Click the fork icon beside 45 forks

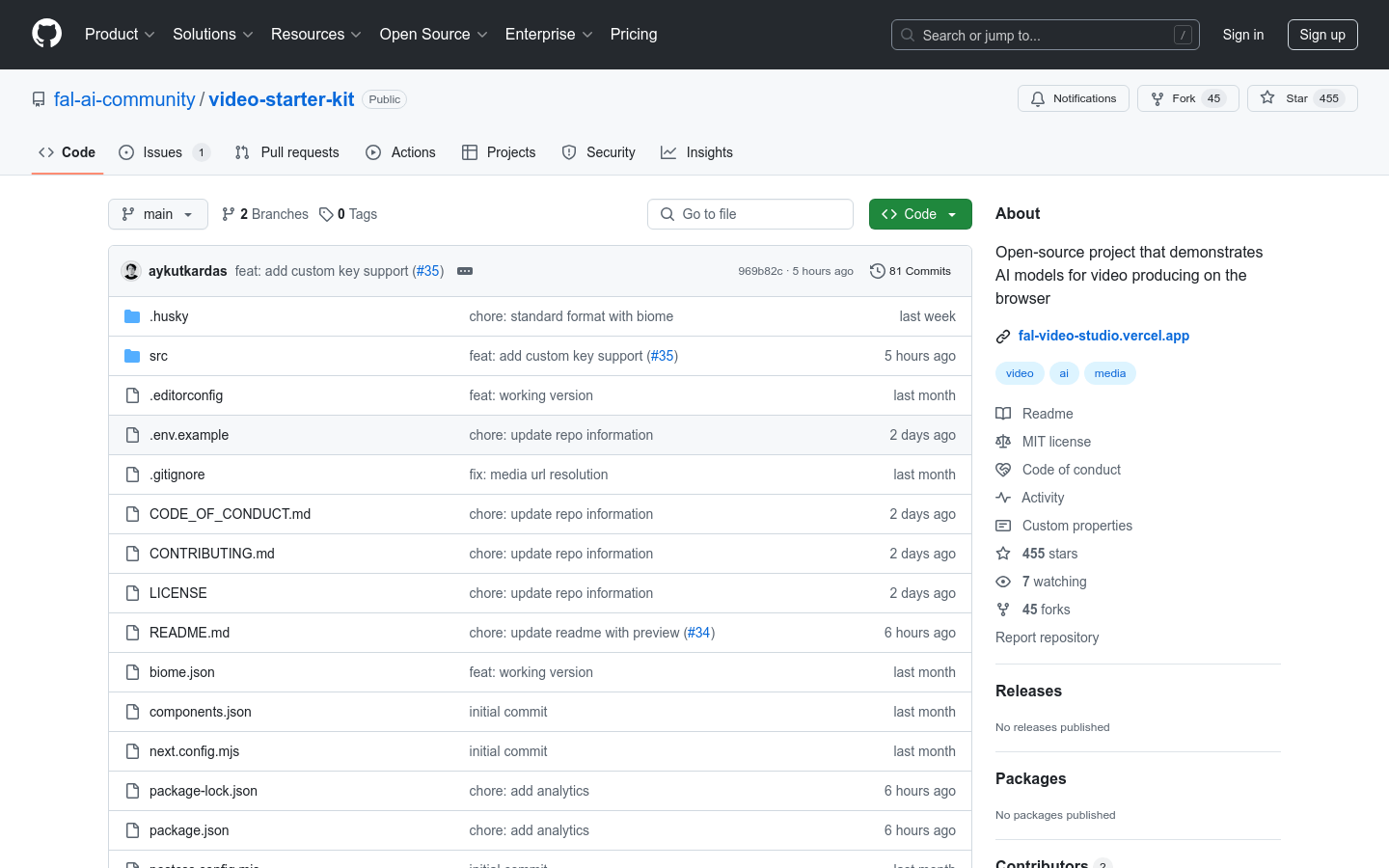[x=1003, y=610]
